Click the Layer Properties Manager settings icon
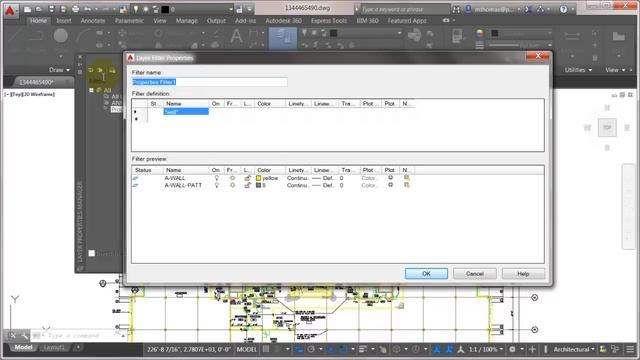 [80, 268]
